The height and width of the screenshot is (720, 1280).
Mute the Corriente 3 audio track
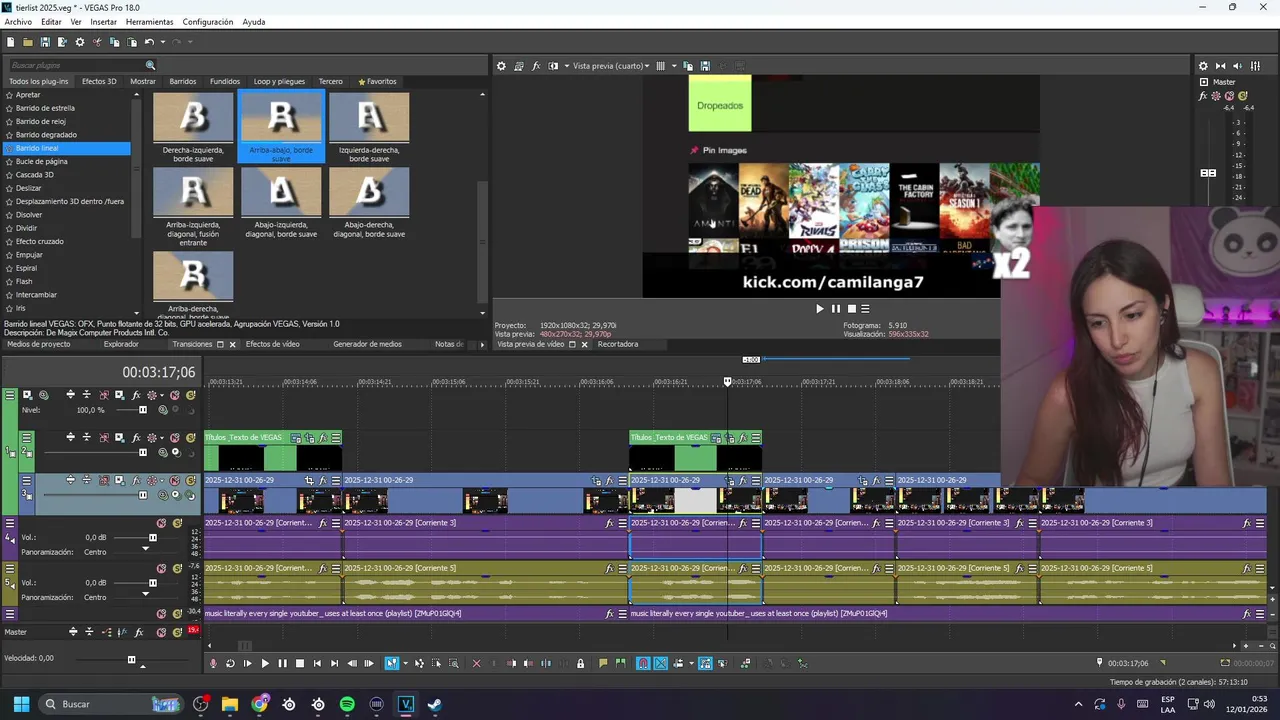click(x=161, y=523)
